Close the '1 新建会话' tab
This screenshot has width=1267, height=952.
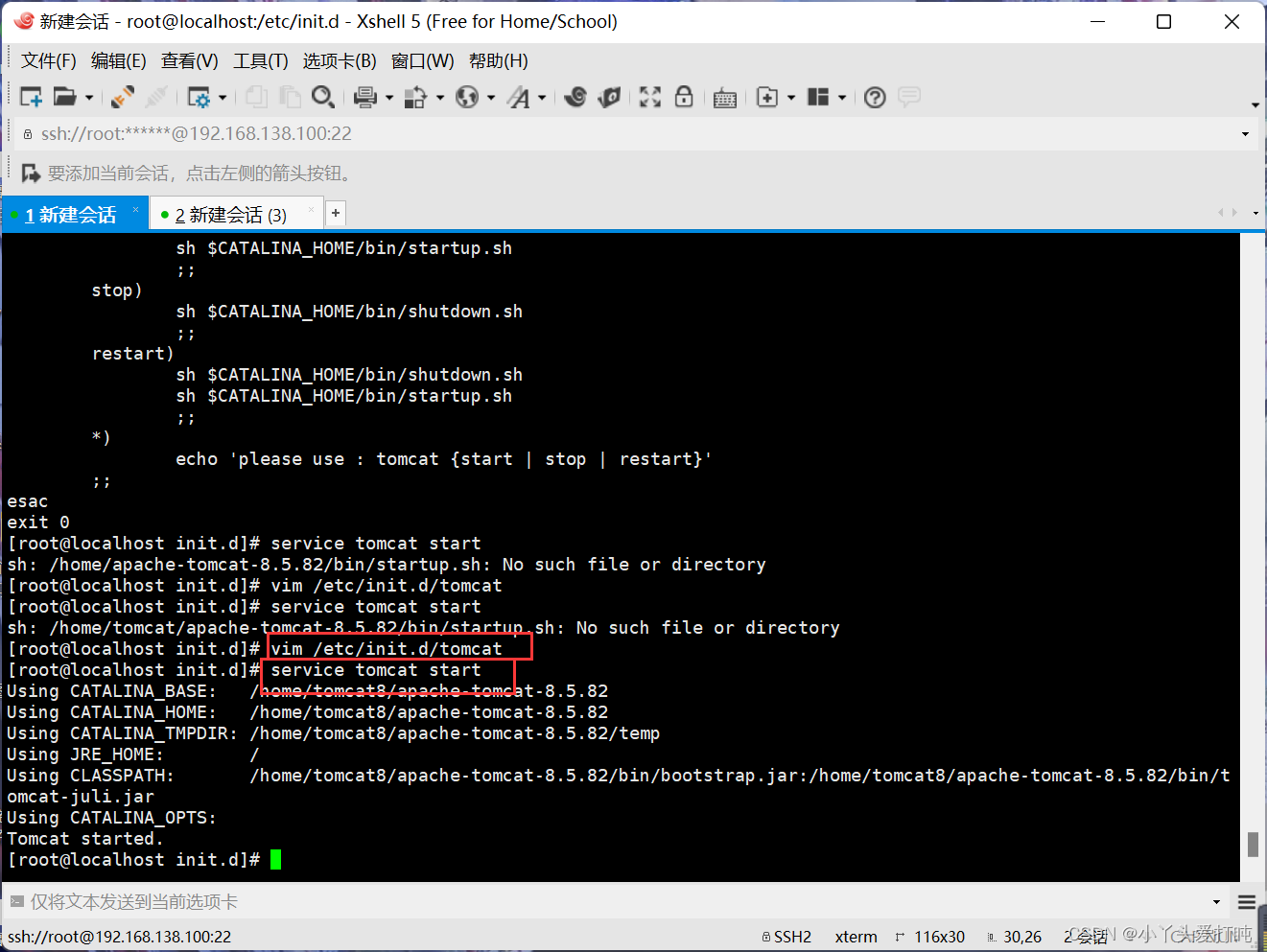pos(136,209)
